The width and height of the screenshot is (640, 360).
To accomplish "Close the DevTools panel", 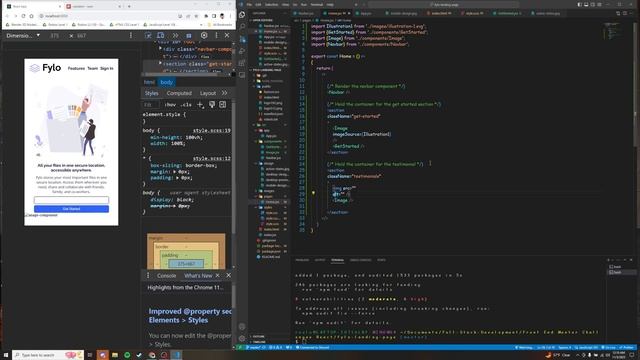I will 227,36.
